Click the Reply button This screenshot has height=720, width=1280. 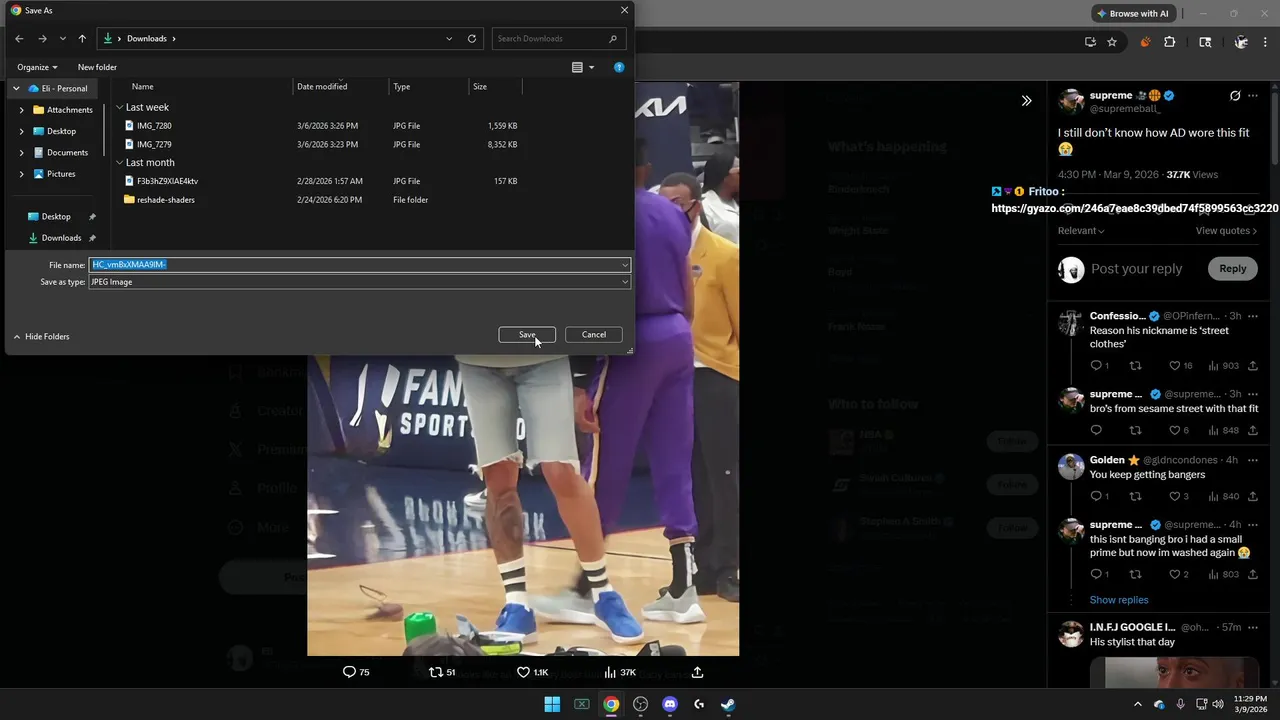[1232, 268]
